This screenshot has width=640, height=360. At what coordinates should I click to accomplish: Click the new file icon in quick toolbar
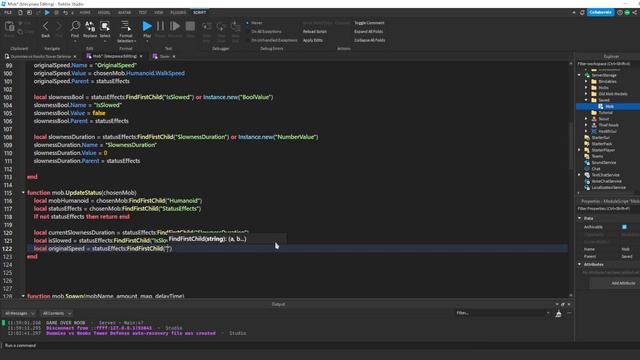20,13
